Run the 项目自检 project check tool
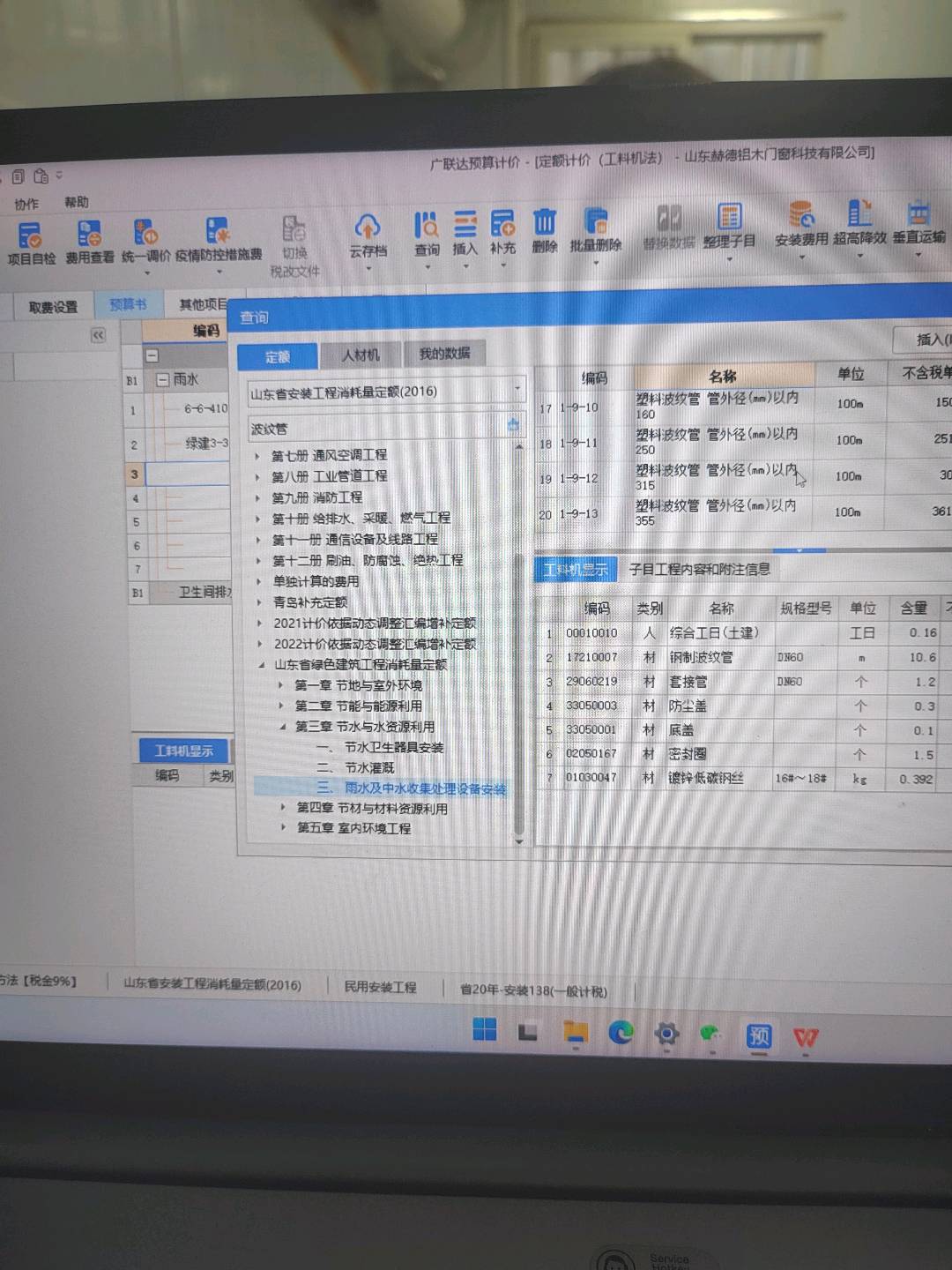 [x=30, y=243]
